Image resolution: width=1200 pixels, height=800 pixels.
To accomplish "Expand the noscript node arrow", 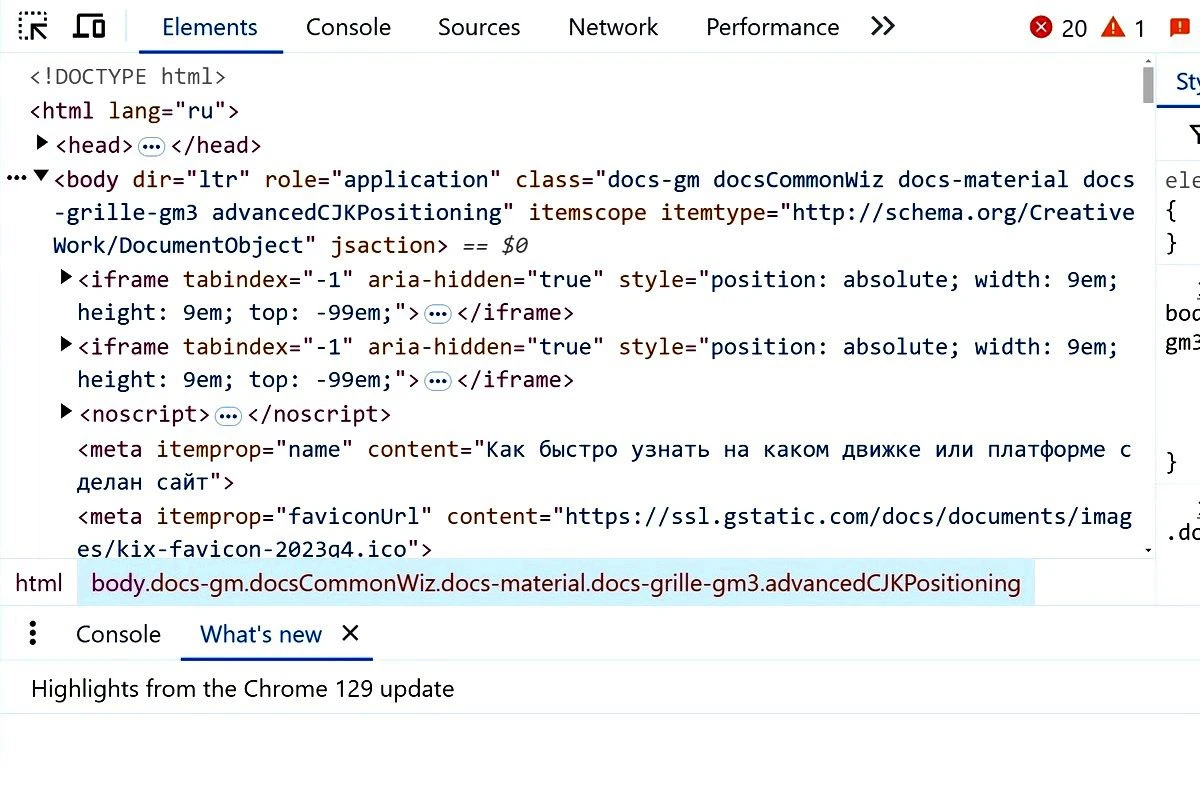I will (x=66, y=412).
